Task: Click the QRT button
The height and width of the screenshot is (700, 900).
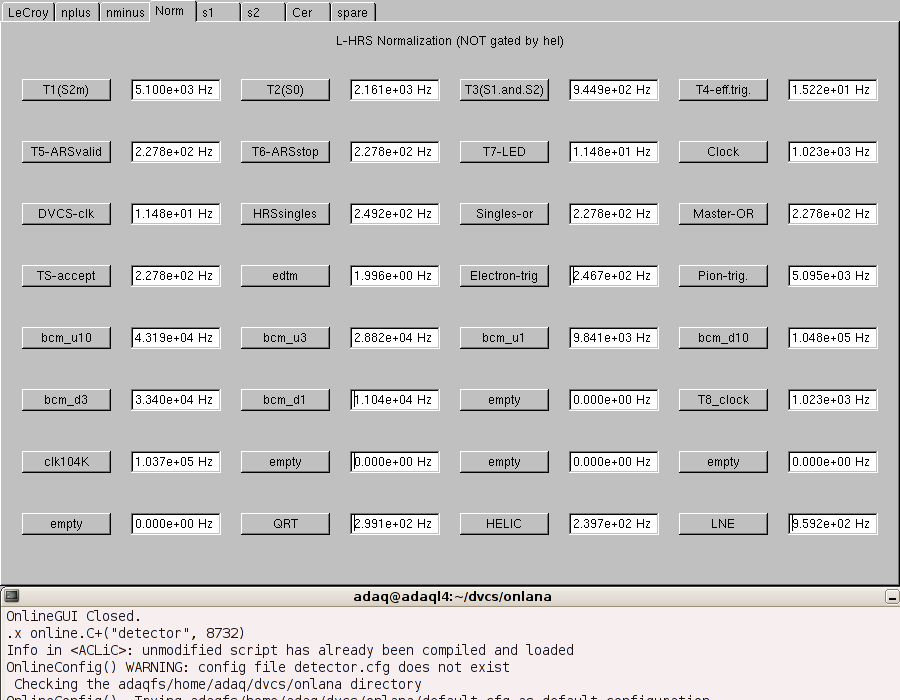Action: click(x=285, y=524)
